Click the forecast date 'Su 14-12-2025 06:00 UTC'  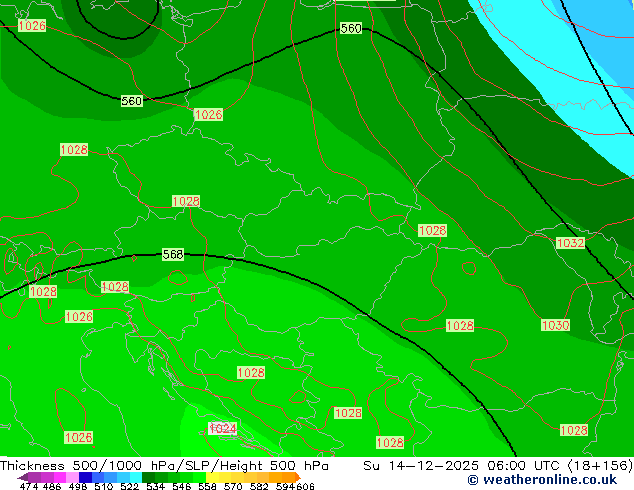point(461,466)
